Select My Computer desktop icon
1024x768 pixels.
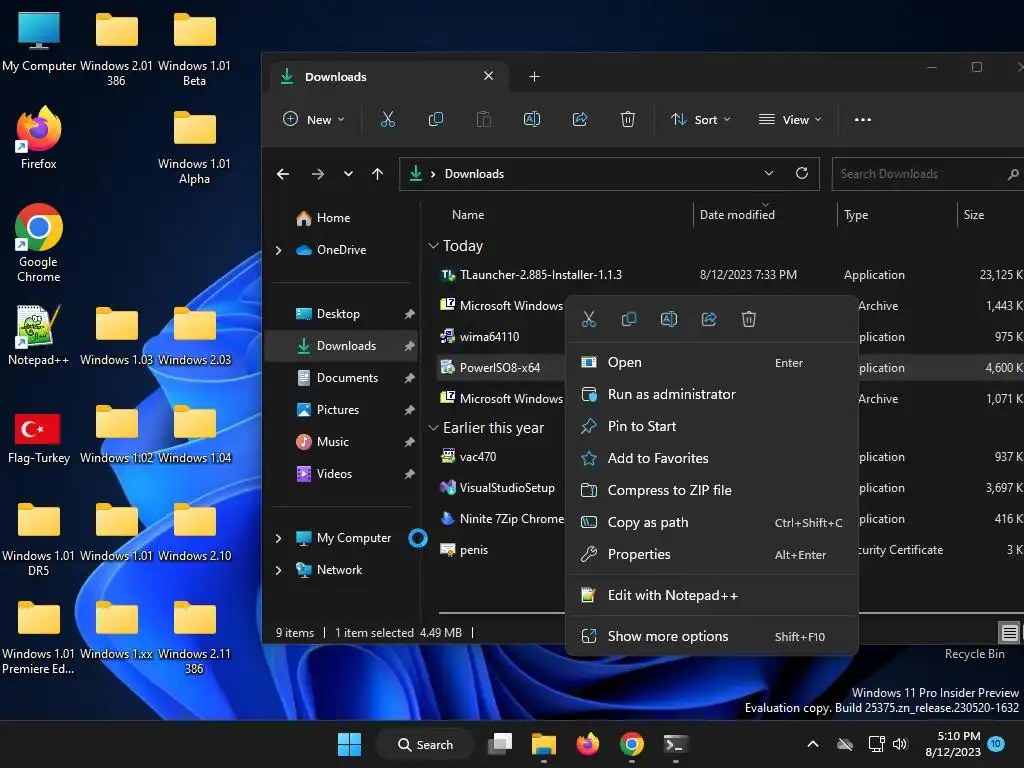[x=39, y=42]
